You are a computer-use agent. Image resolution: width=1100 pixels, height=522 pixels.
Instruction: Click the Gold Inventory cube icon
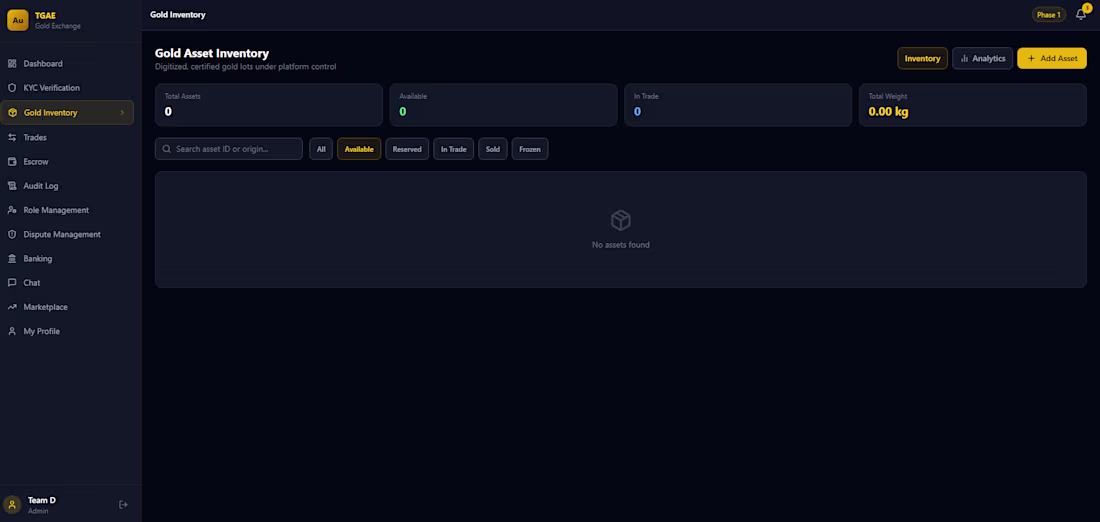(12, 113)
